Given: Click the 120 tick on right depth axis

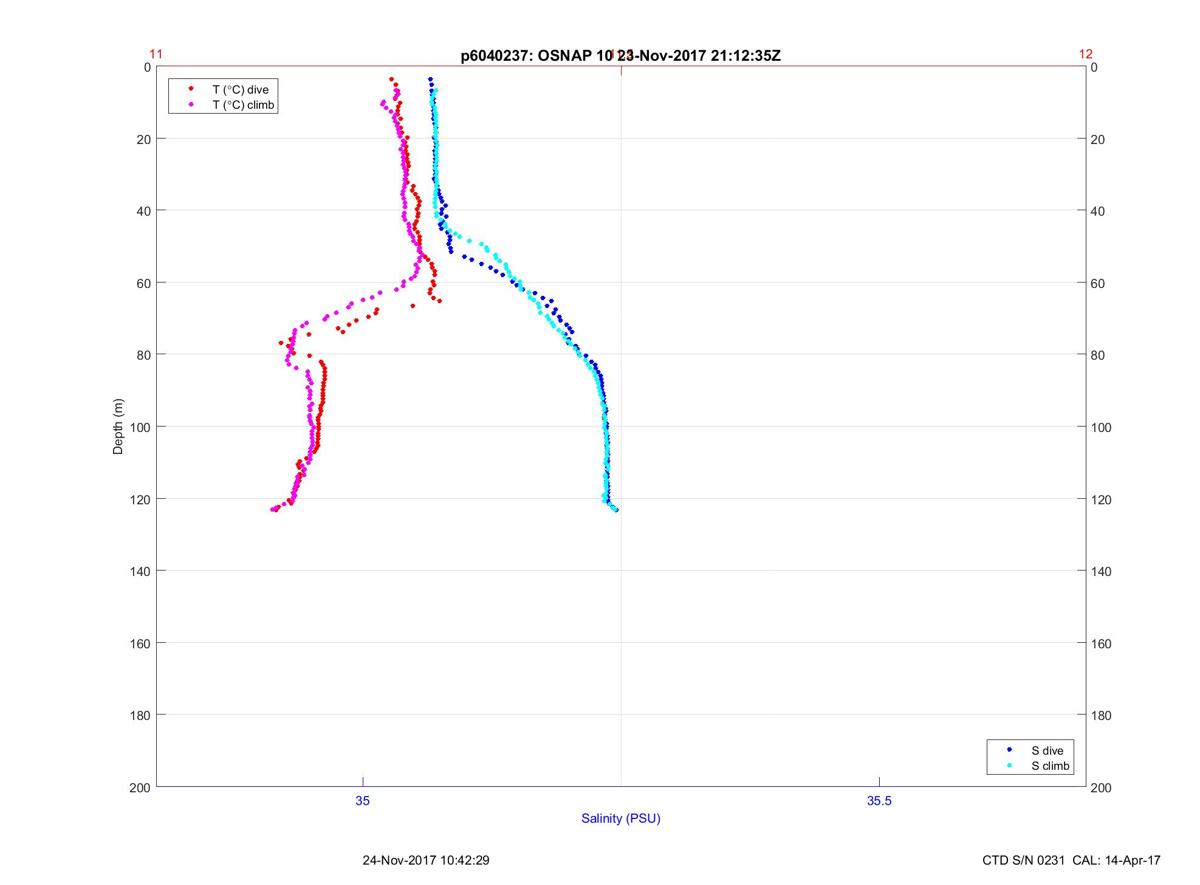Looking at the screenshot, I should (x=1100, y=499).
